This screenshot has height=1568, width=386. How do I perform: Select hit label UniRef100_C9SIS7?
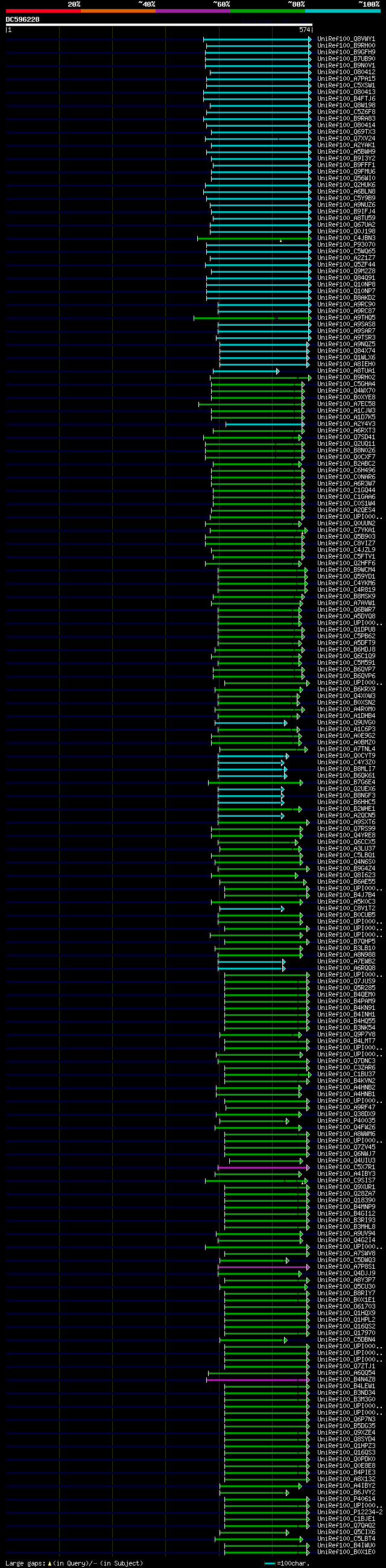pyautogui.click(x=346, y=1181)
